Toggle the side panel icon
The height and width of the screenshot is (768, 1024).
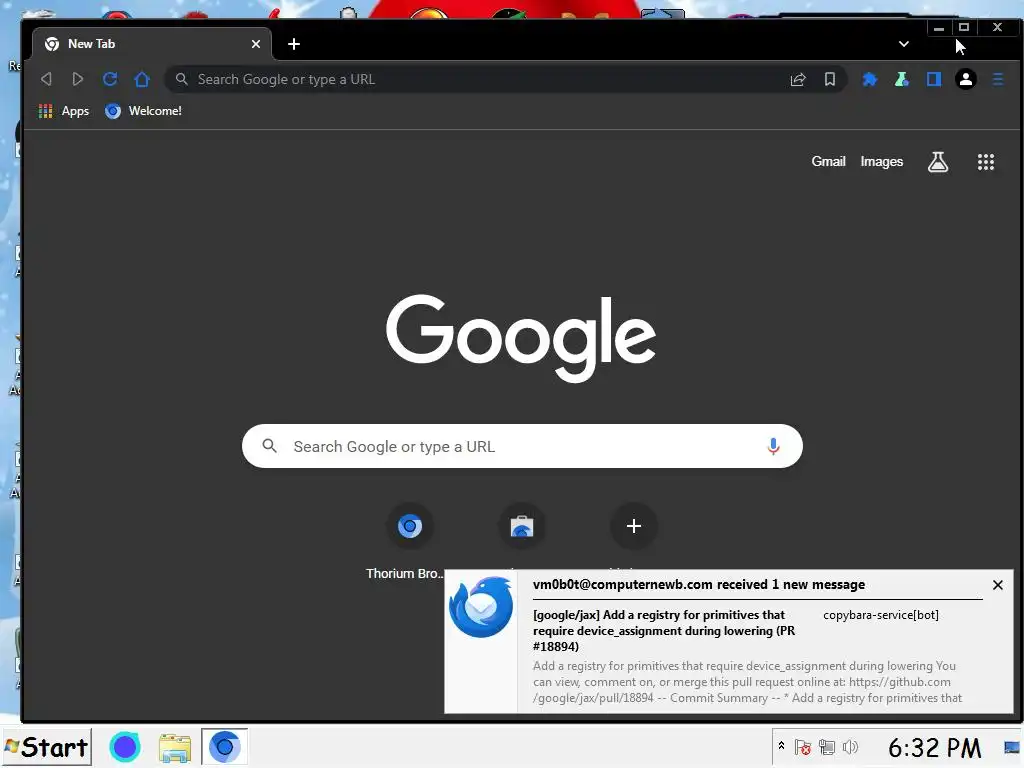(934, 80)
